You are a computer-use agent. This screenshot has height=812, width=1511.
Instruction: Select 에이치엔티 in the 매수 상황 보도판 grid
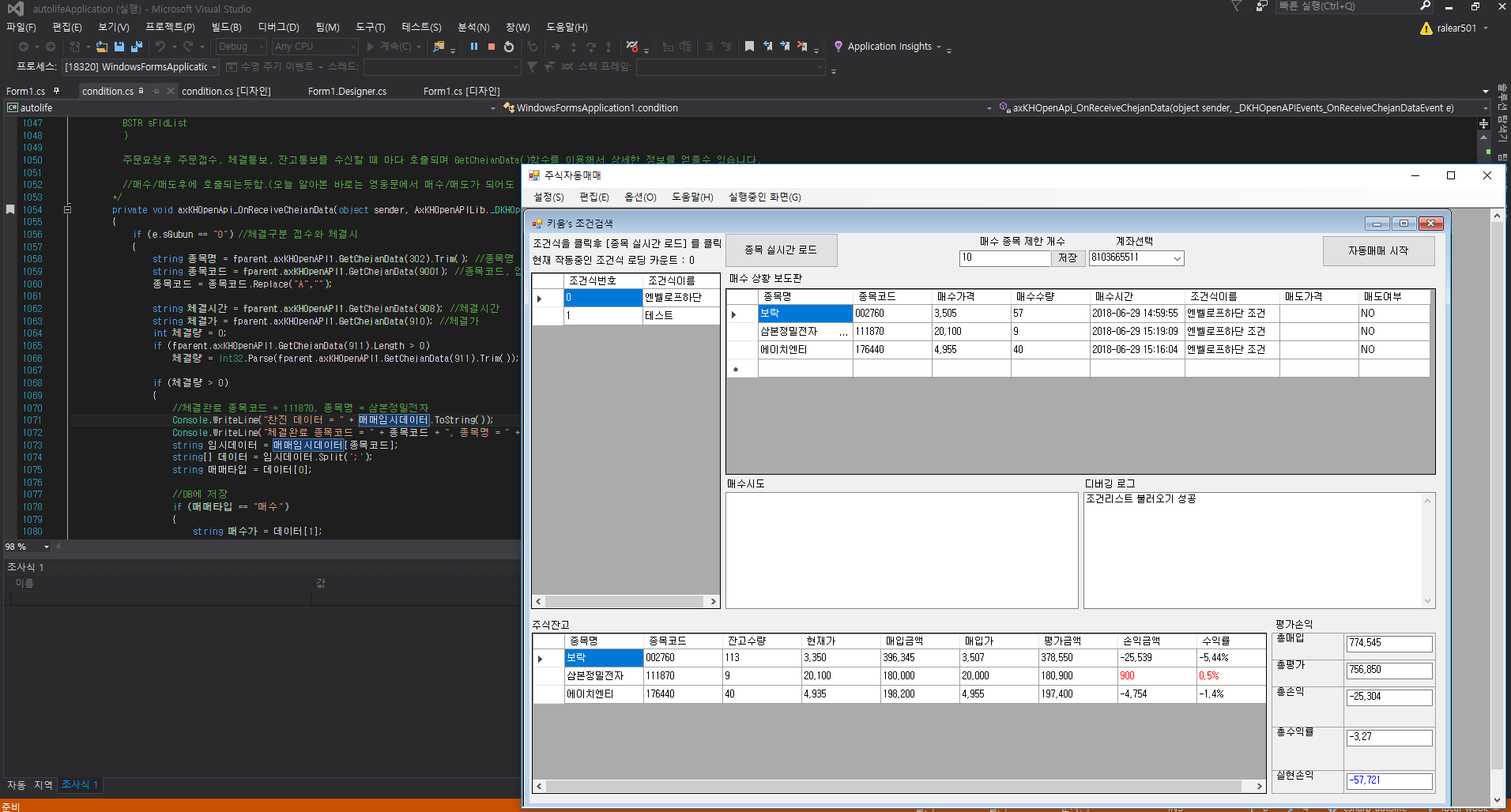tap(805, 350)
